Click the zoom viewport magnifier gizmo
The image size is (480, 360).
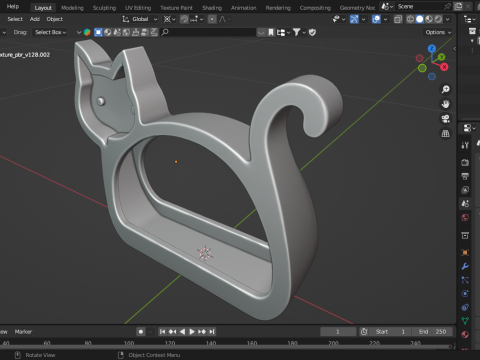point(446,89)
